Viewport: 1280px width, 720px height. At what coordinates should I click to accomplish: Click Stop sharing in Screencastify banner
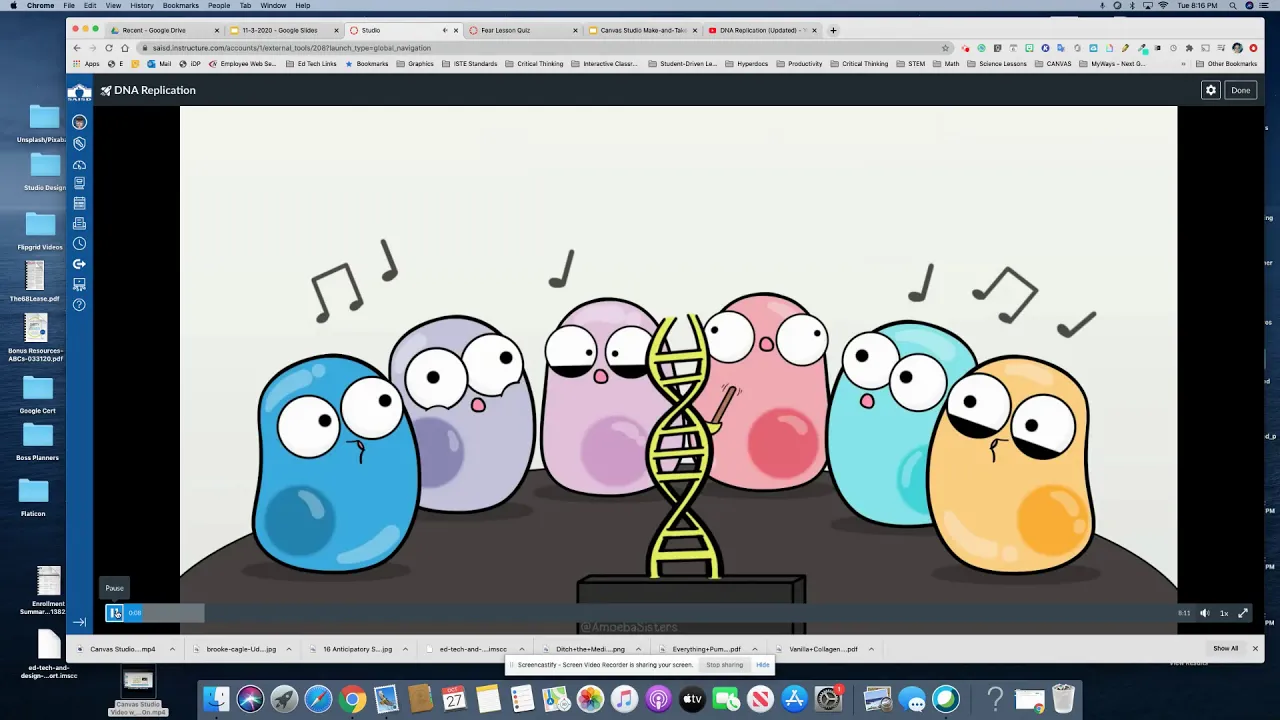(725, 665)
